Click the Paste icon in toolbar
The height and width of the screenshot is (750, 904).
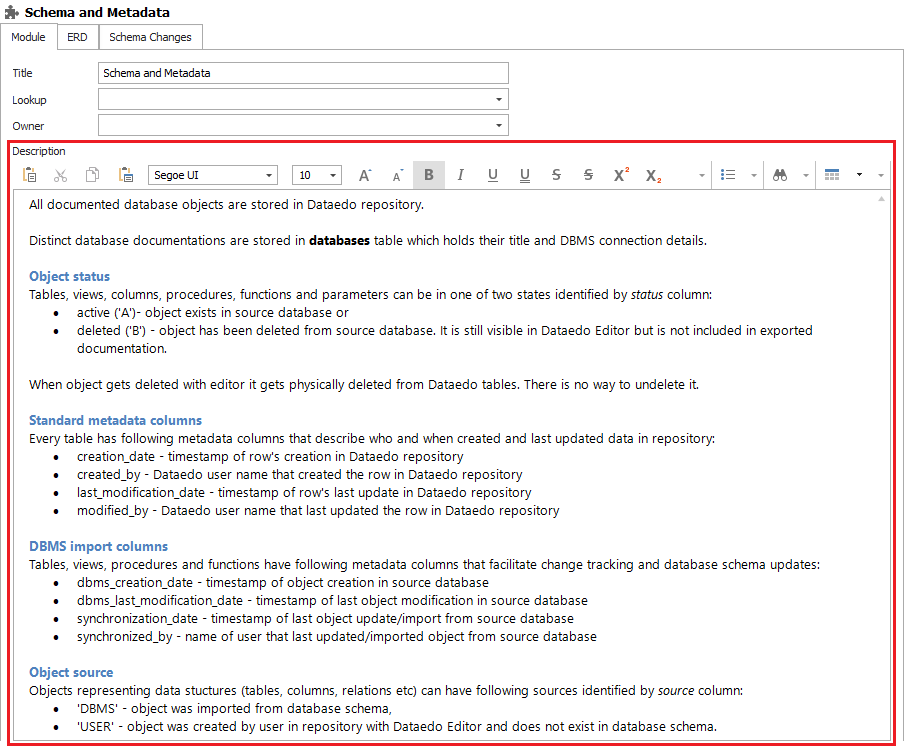(x=31, y=175)
